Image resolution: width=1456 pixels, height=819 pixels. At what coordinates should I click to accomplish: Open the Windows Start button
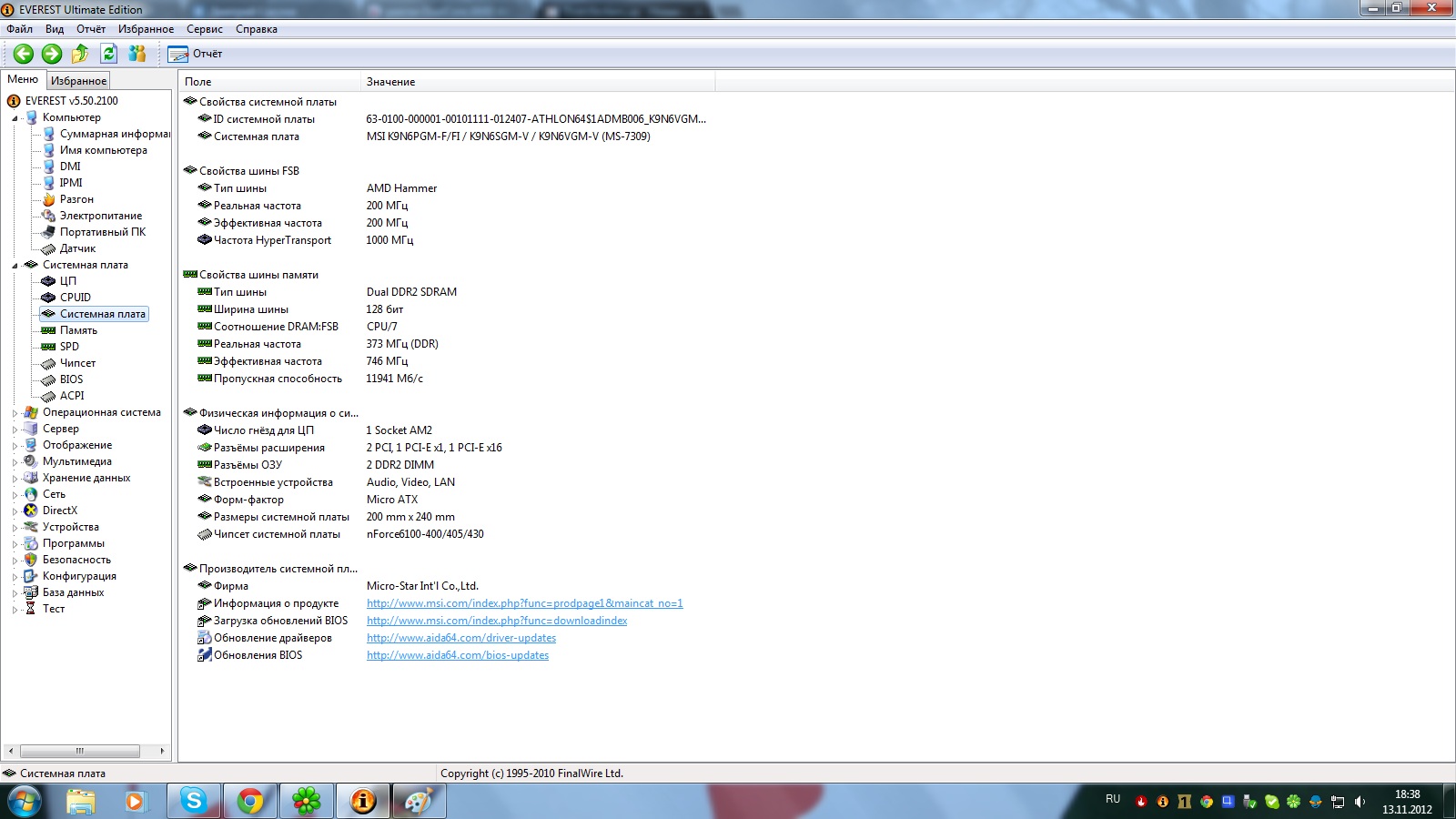coord(23,802)
